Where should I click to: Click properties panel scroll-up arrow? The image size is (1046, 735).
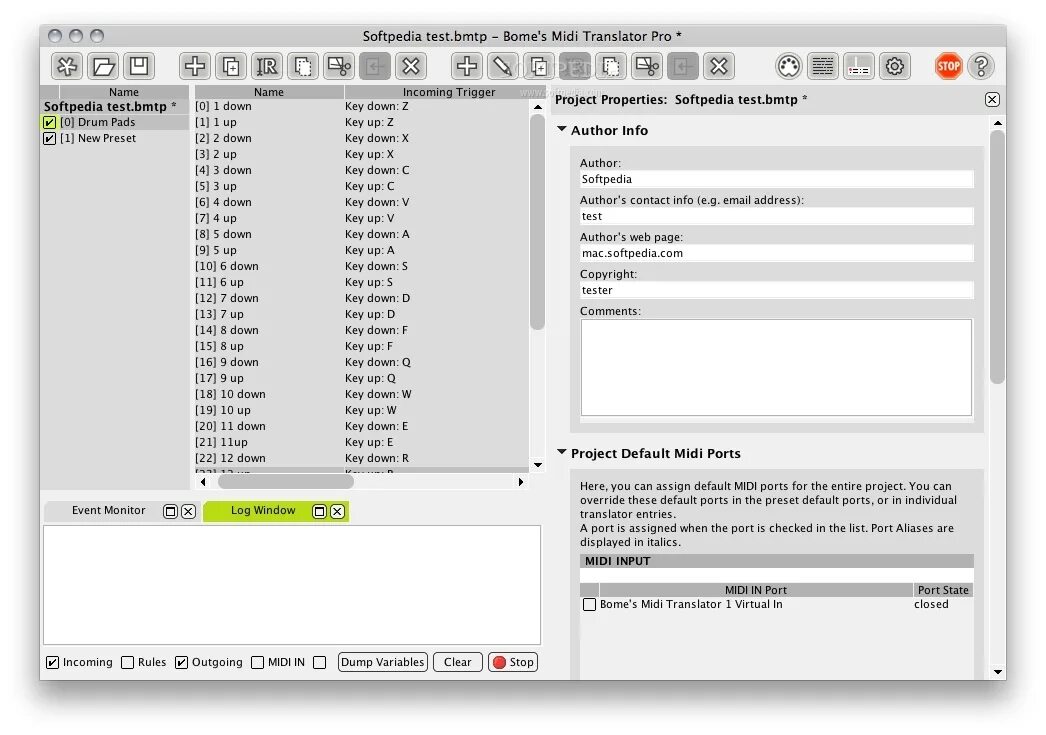click(997, 123)
